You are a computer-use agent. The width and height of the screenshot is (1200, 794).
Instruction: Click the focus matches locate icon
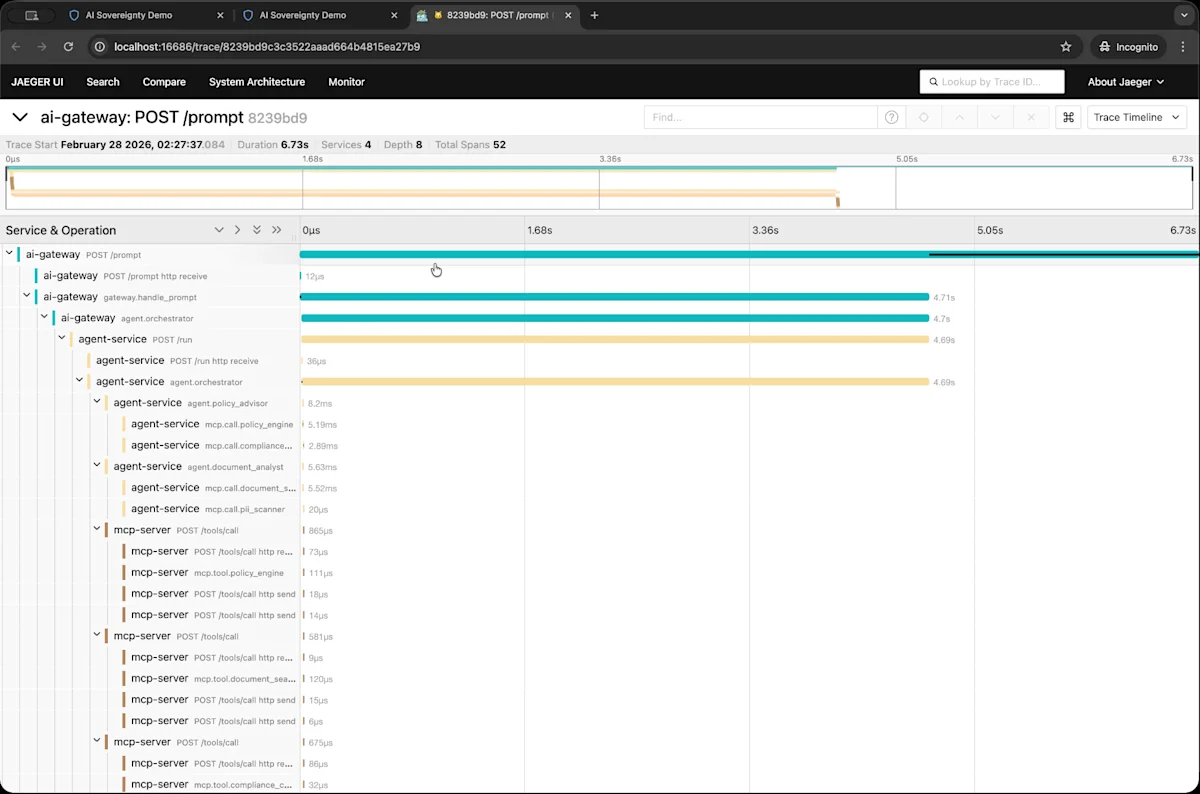[923, 117]
